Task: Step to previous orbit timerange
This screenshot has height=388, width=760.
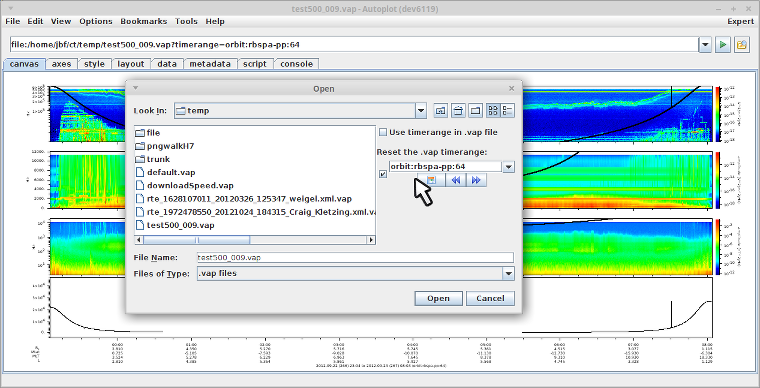Action: point(456,180)
